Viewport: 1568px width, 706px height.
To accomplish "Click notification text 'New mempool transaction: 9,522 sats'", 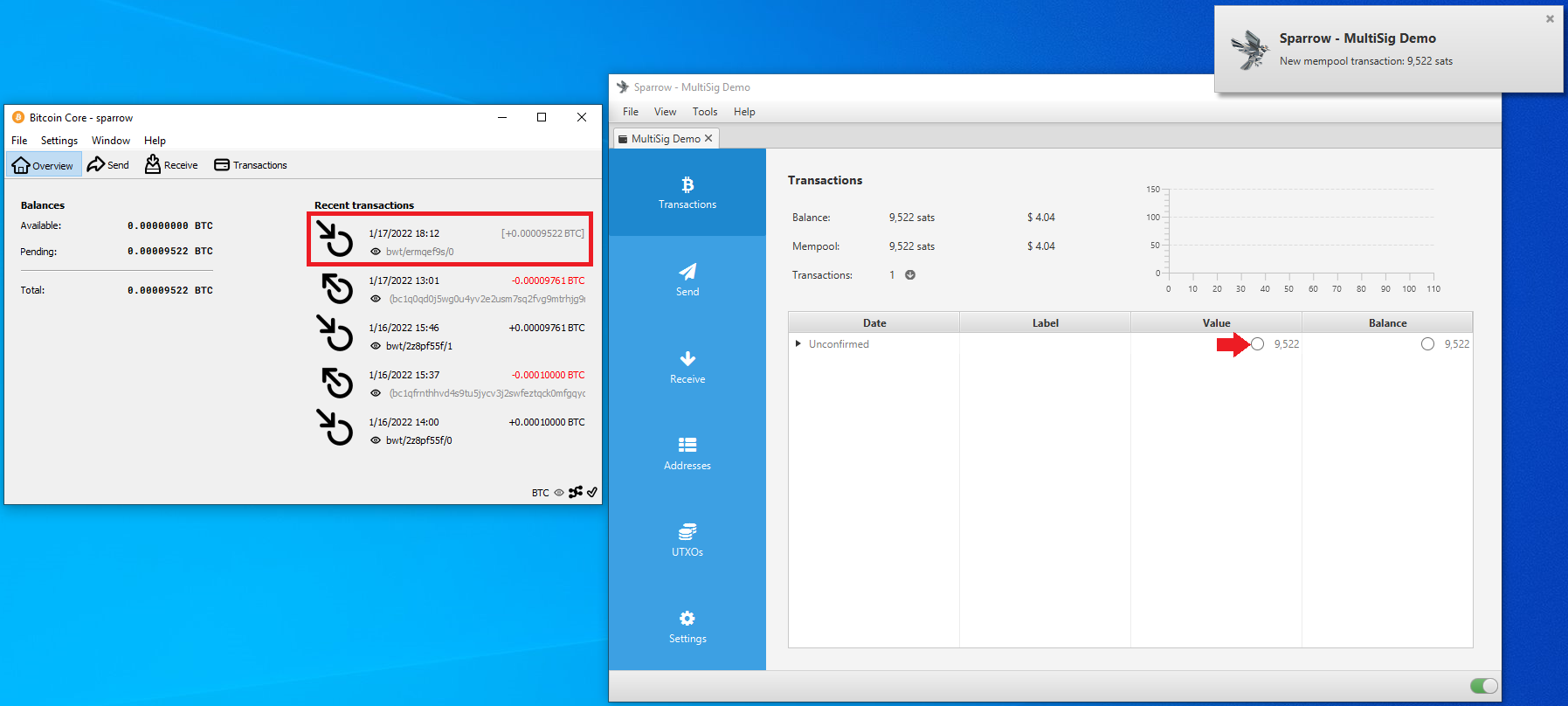I will [1366, 61].
